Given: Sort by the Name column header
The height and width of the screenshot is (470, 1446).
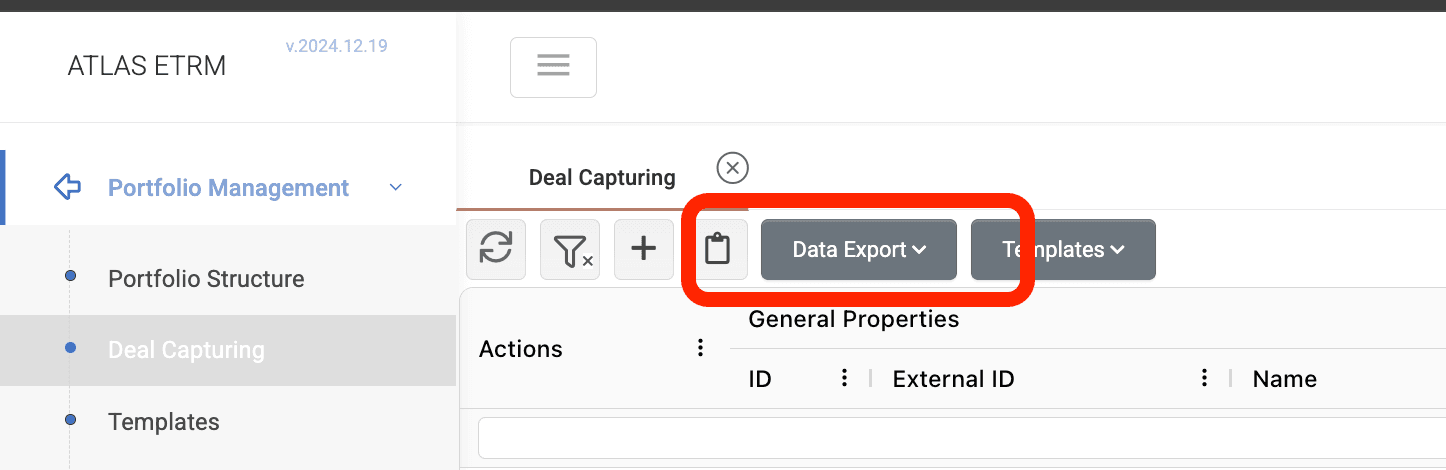Looking at the screenshot, I should pos(1285,379).
